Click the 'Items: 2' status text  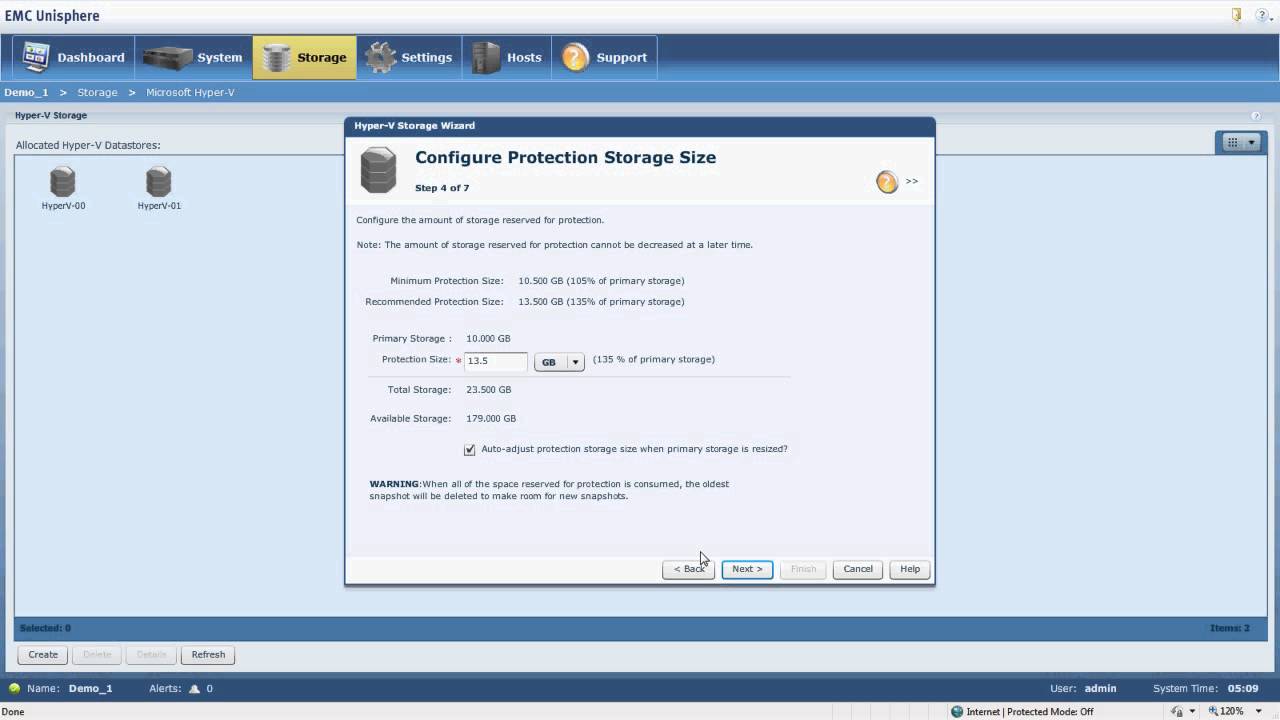pyautogui.click(x=1230, y=628)
